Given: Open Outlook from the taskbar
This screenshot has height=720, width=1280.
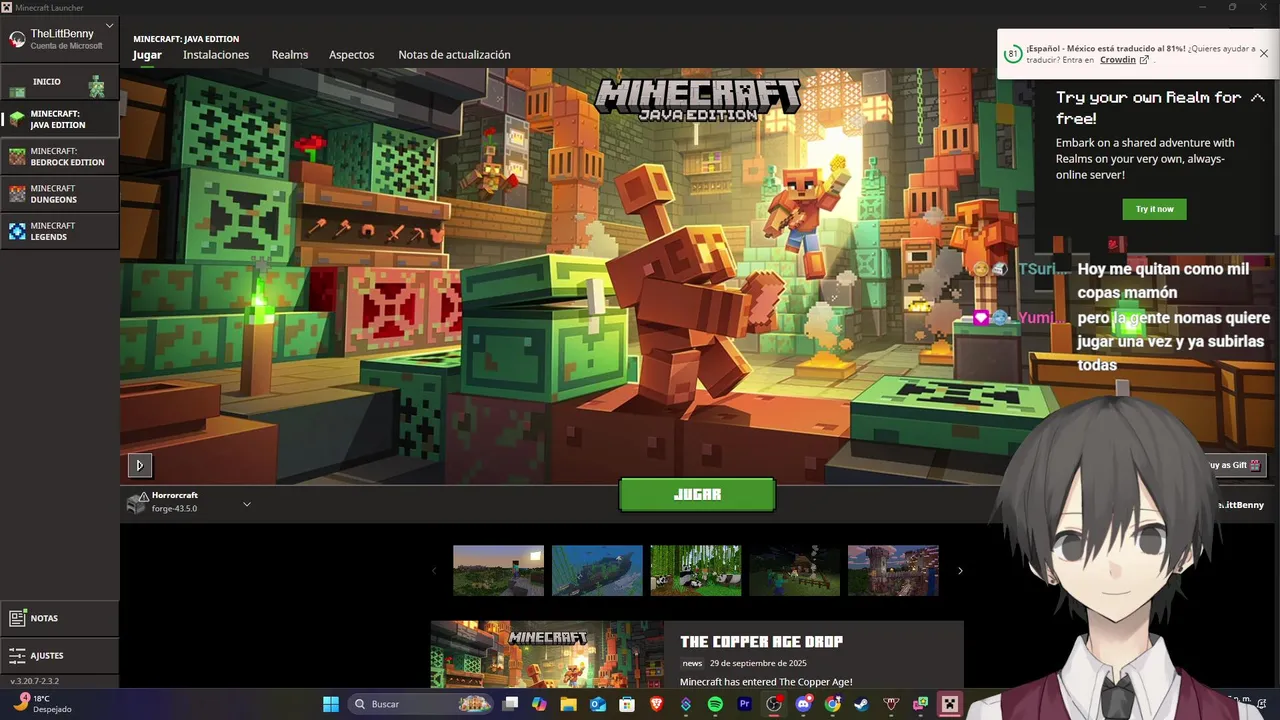Looking at the screenshot, I should click(x=598, y=704).
